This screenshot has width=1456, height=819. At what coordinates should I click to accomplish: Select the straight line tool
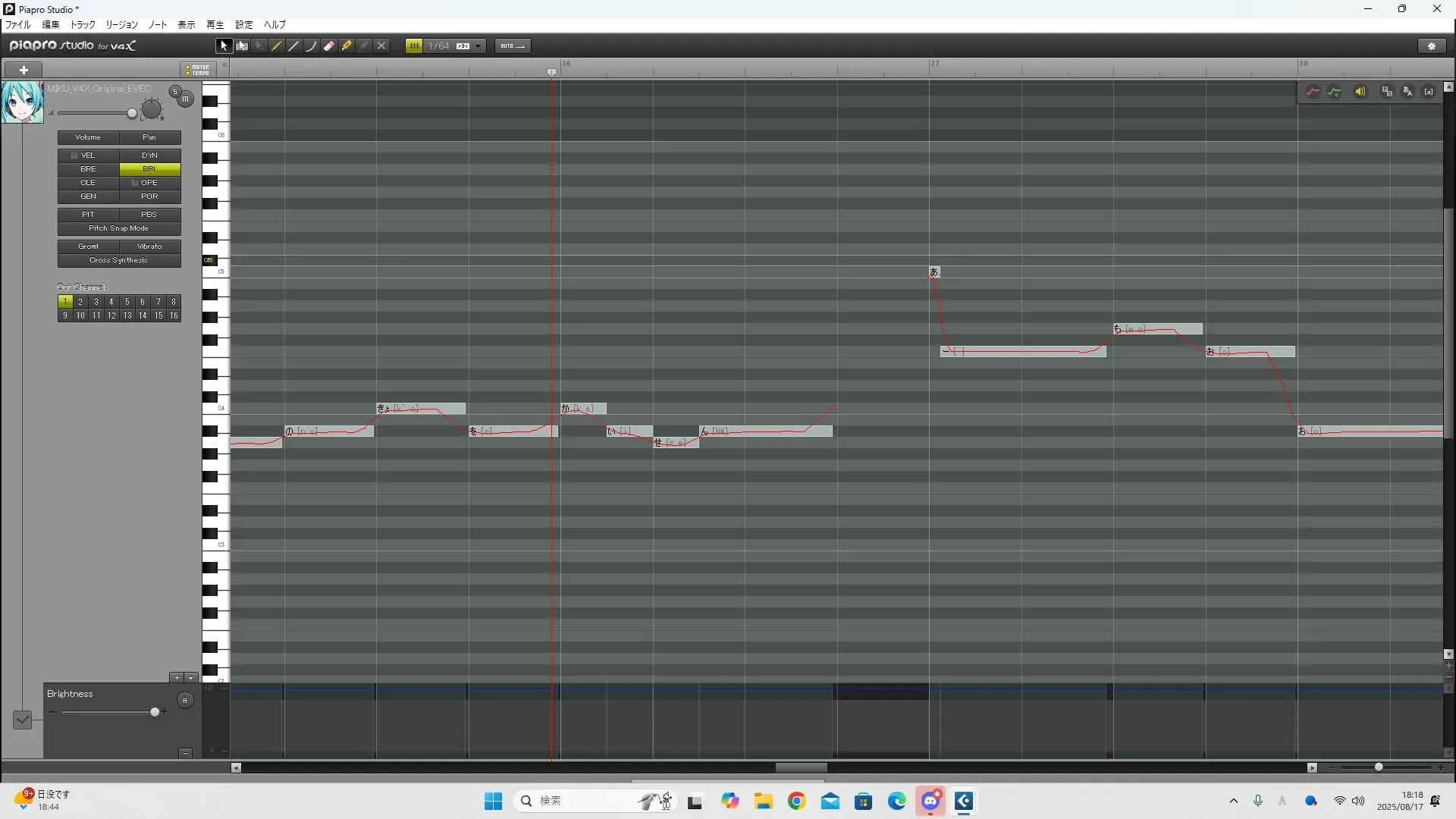pos(294,46)
